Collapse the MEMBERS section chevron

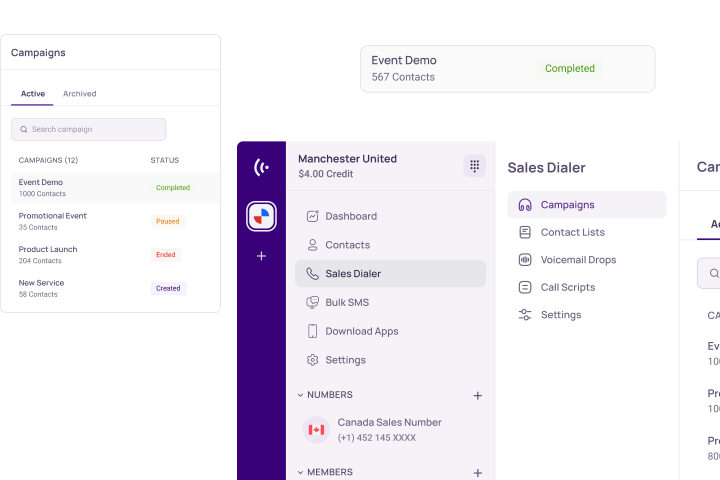pos(300,472)
